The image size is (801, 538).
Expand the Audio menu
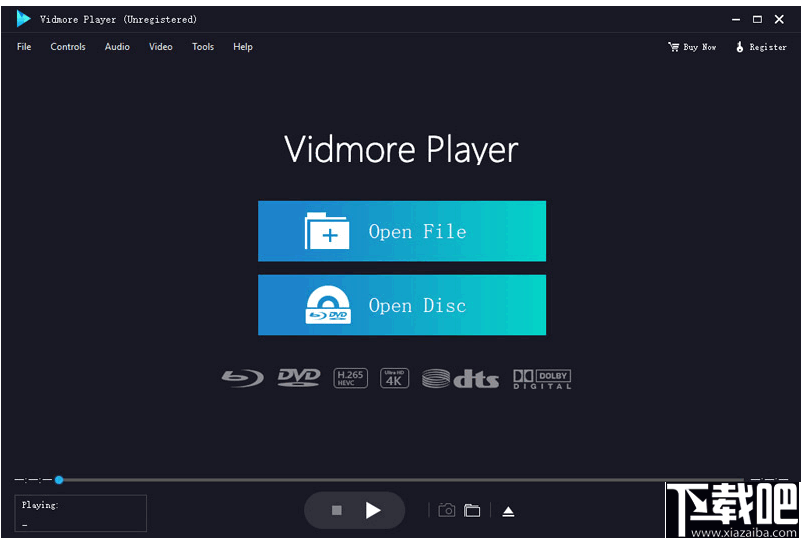tap(117, 47)
